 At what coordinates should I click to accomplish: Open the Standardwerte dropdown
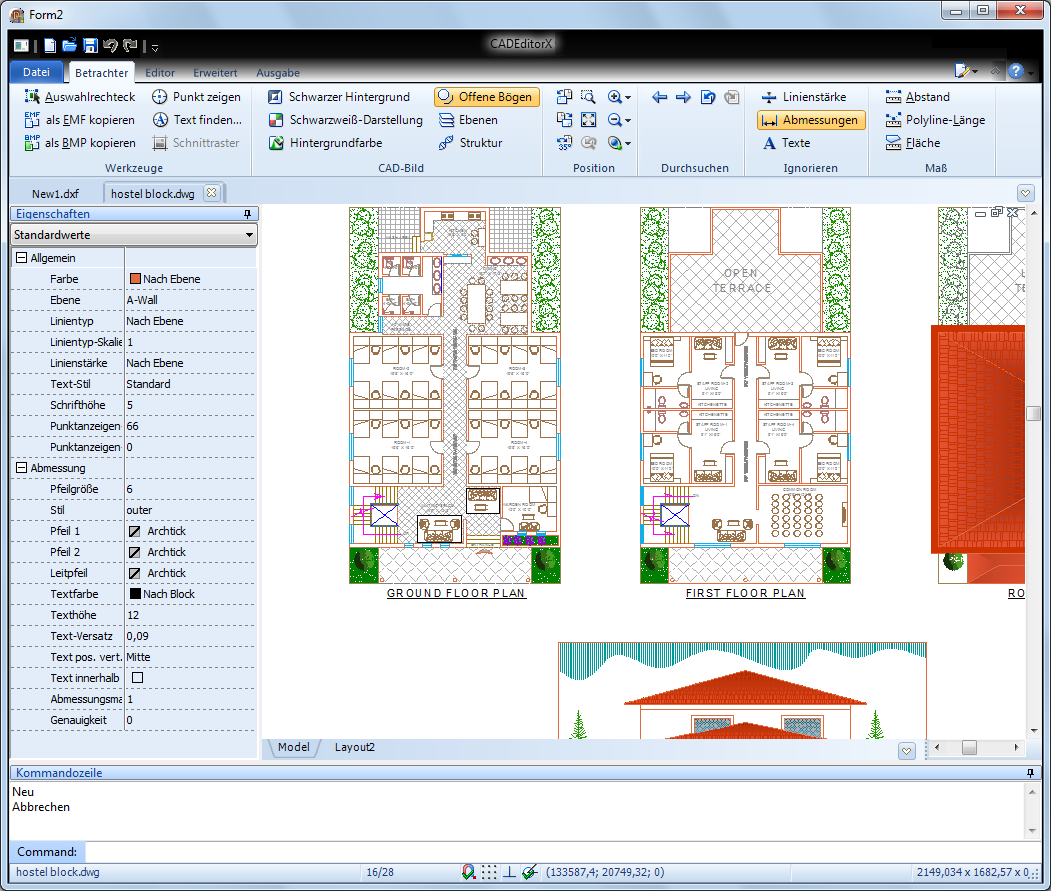(134, 235)
